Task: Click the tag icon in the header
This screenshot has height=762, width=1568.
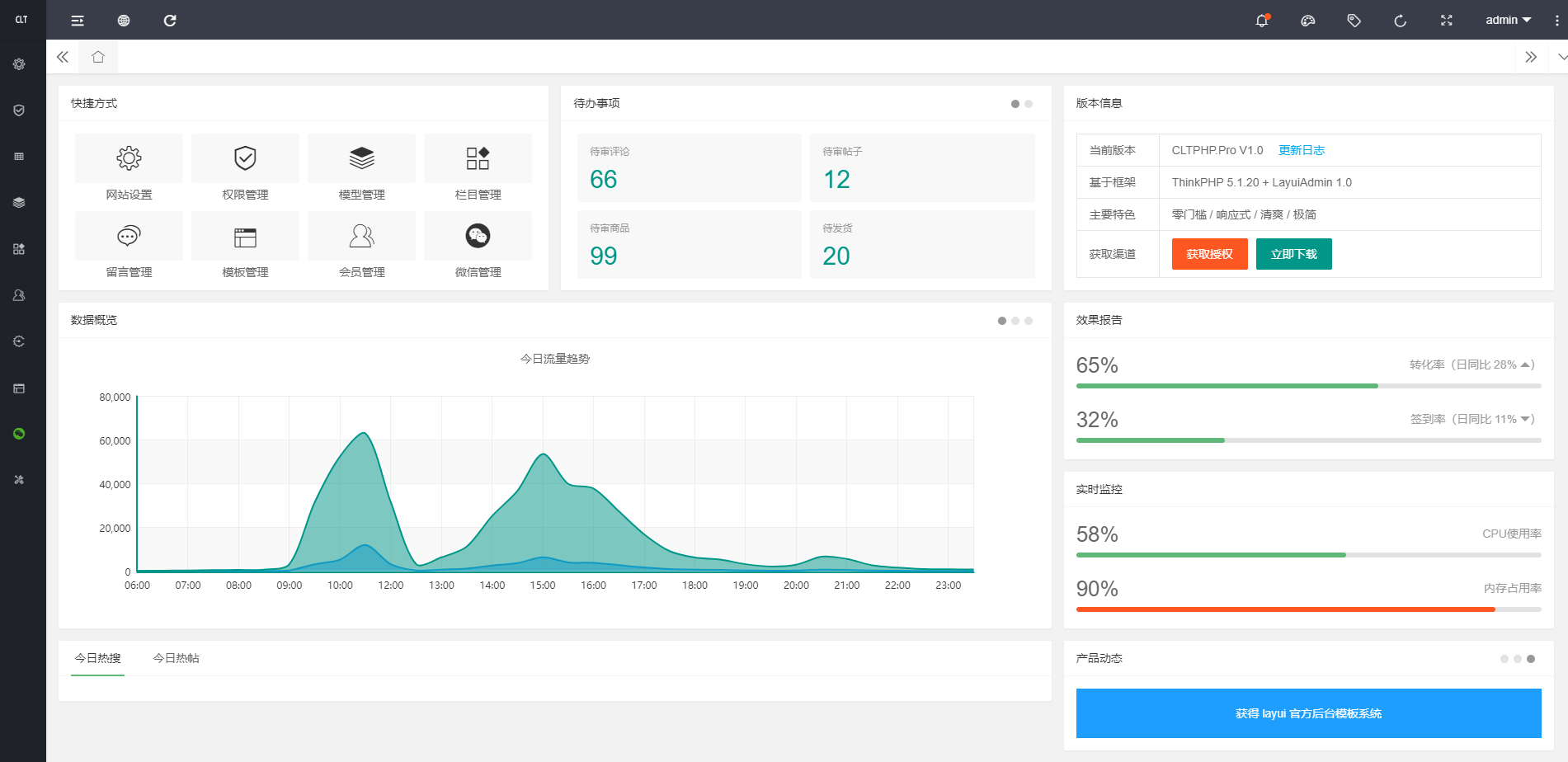Action: [1354, 21]
